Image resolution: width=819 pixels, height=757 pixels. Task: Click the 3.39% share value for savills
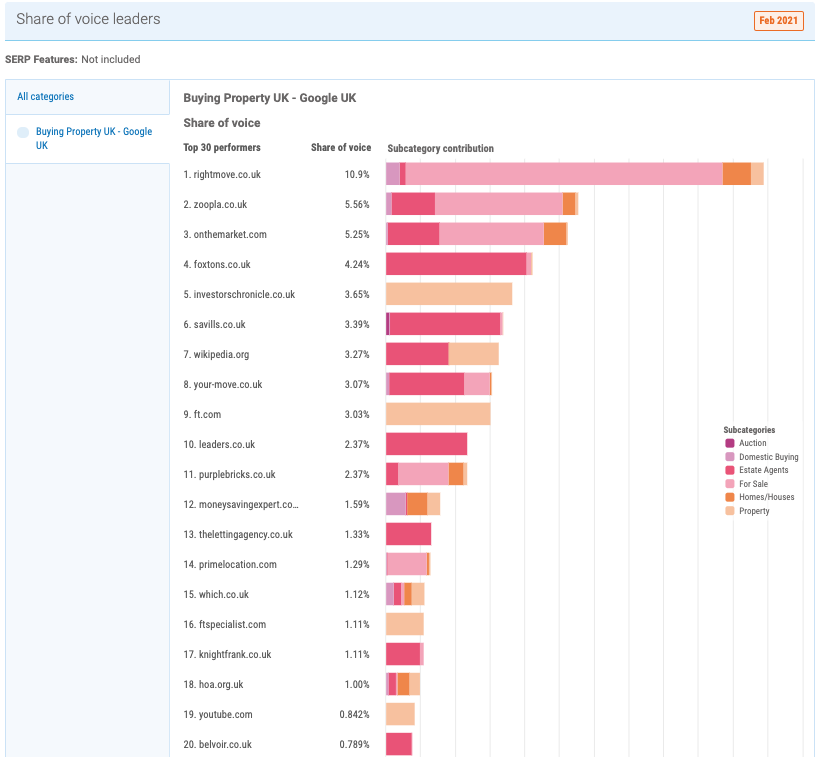[357, 324]
